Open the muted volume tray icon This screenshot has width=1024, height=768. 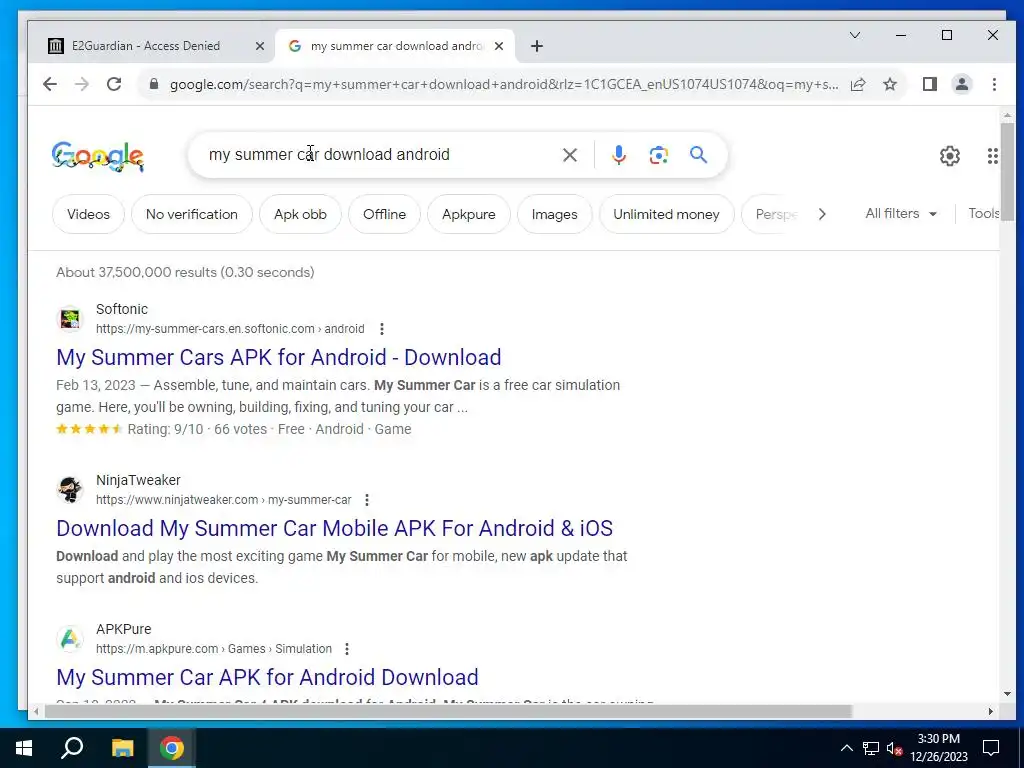pyautogui.click(x=894, y=748)
